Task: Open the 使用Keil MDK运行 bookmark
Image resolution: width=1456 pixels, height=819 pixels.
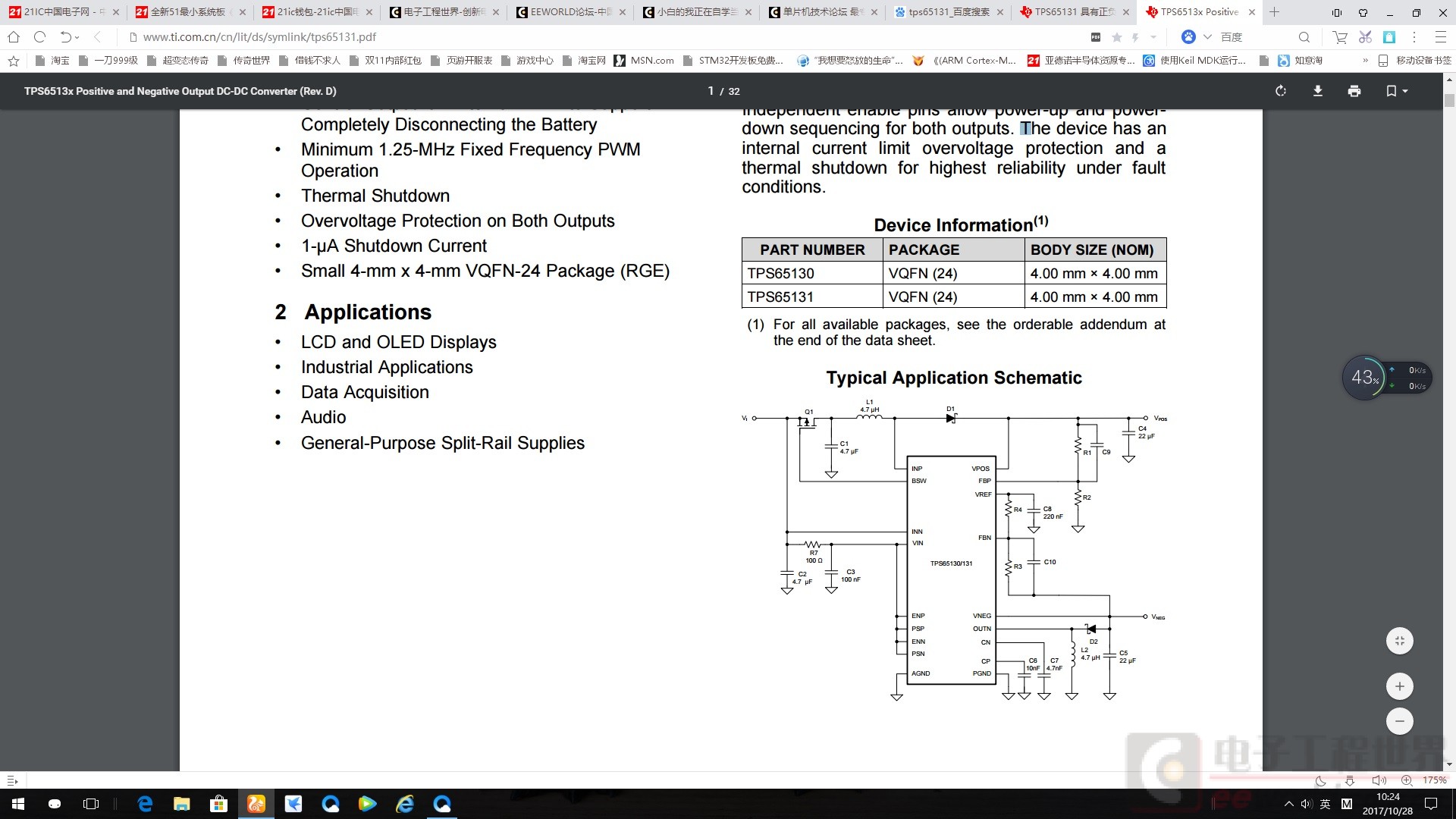Action: (1194, 60)
